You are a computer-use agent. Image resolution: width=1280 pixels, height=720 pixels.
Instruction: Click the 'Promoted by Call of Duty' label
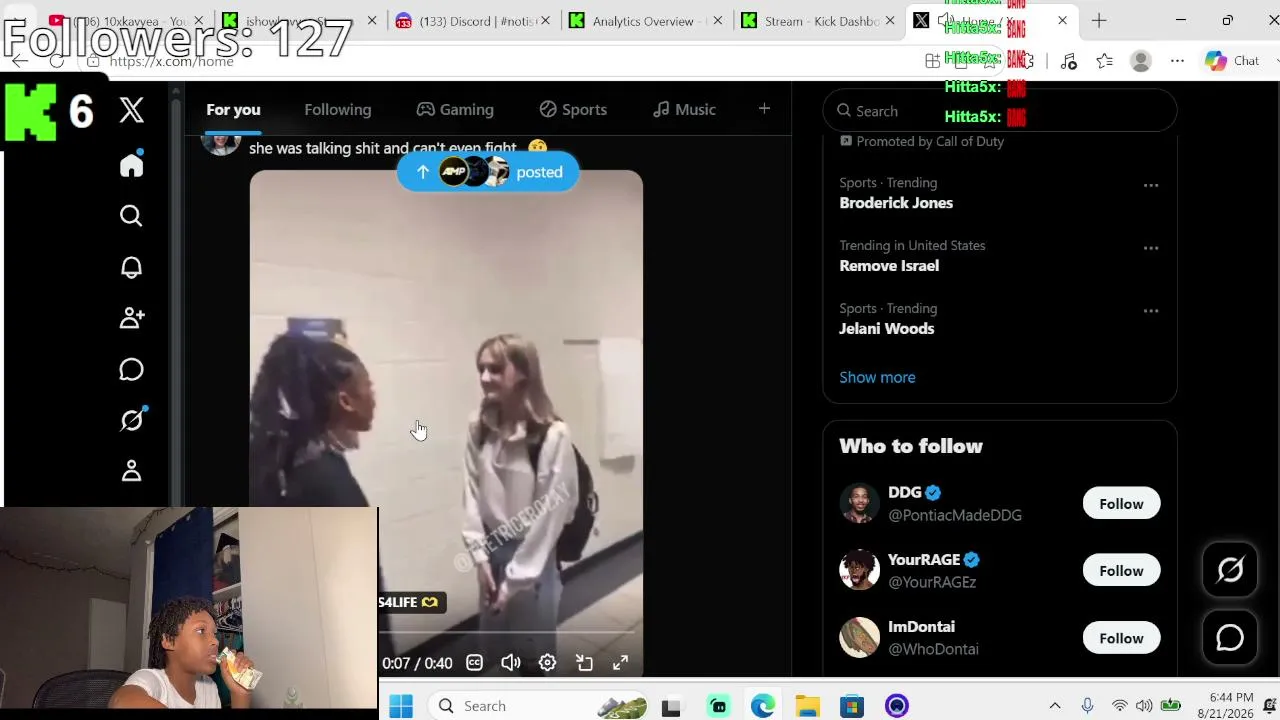point(922,142)
